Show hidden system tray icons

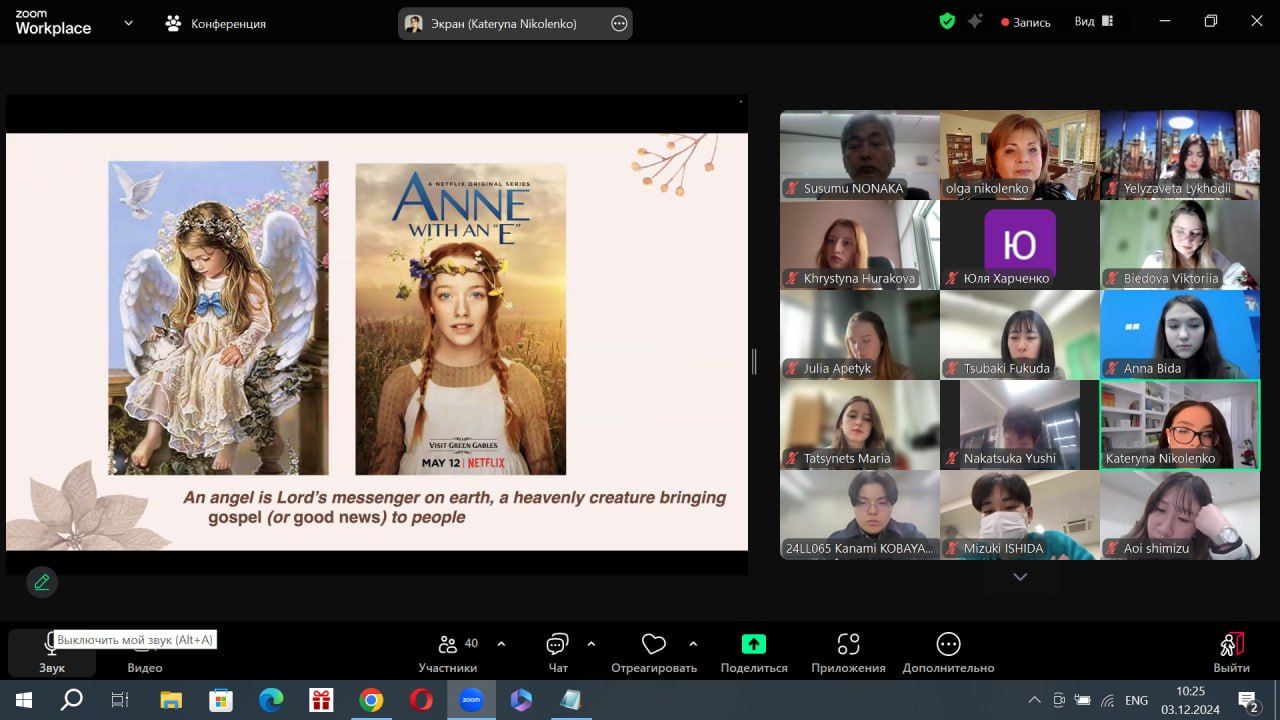1034,700
